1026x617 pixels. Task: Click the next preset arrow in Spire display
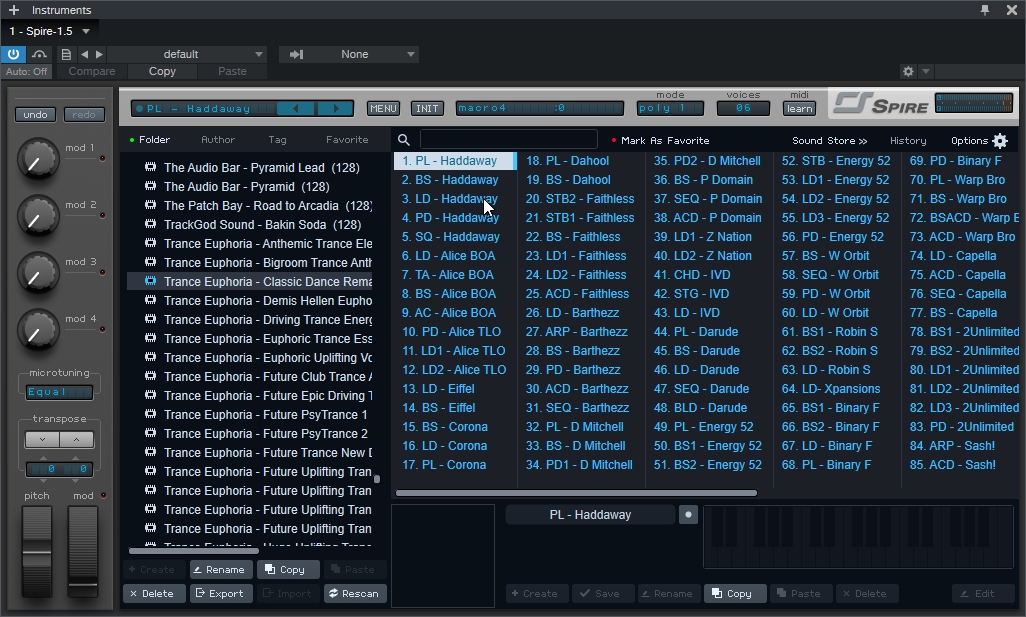336,108
